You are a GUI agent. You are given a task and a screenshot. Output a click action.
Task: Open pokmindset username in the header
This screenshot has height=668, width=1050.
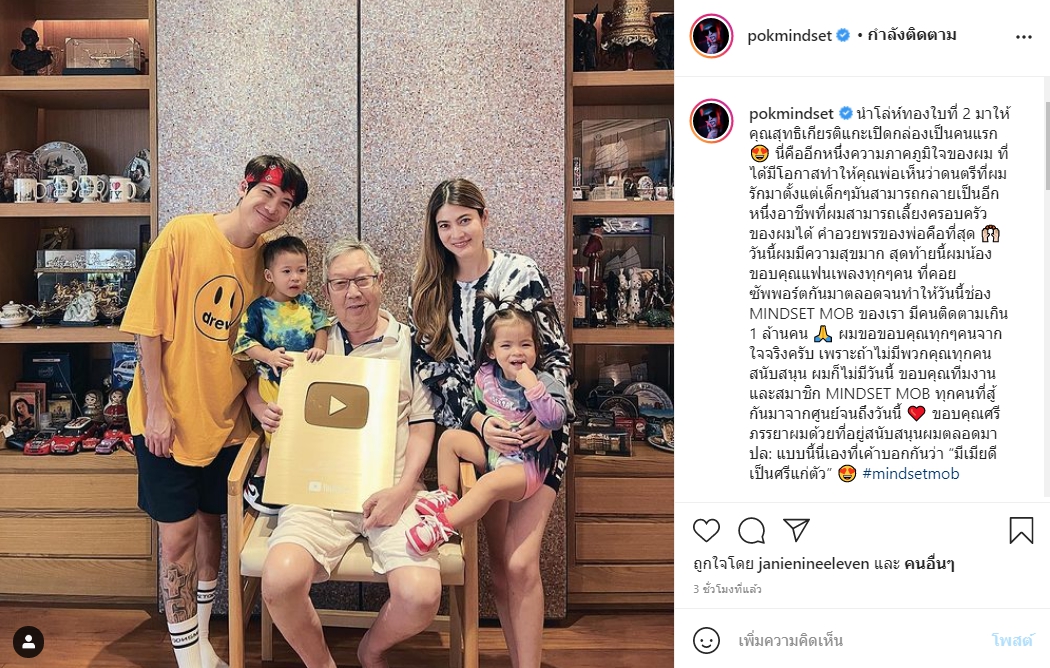coord(789,35)
